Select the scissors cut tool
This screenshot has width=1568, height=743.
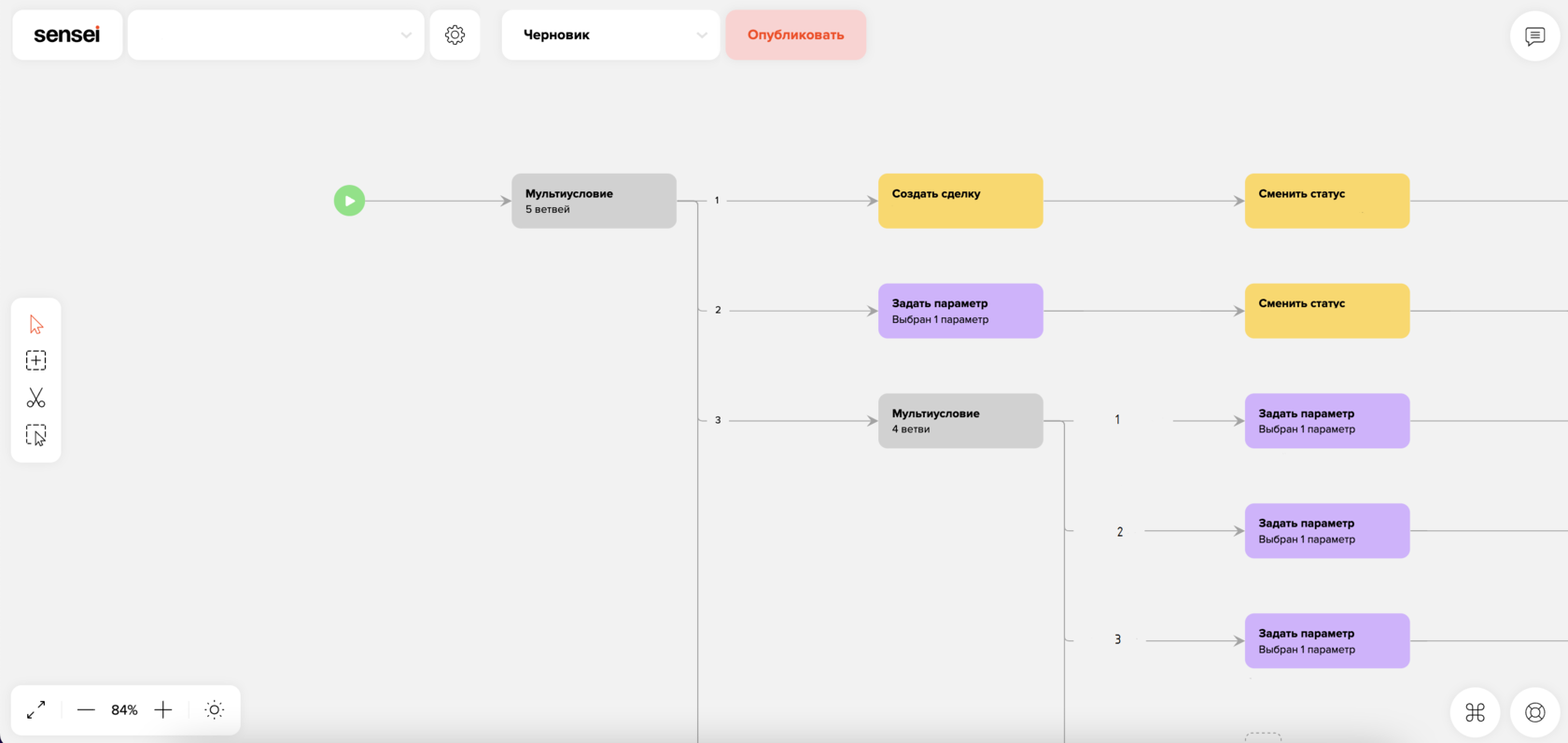point(36,398)
